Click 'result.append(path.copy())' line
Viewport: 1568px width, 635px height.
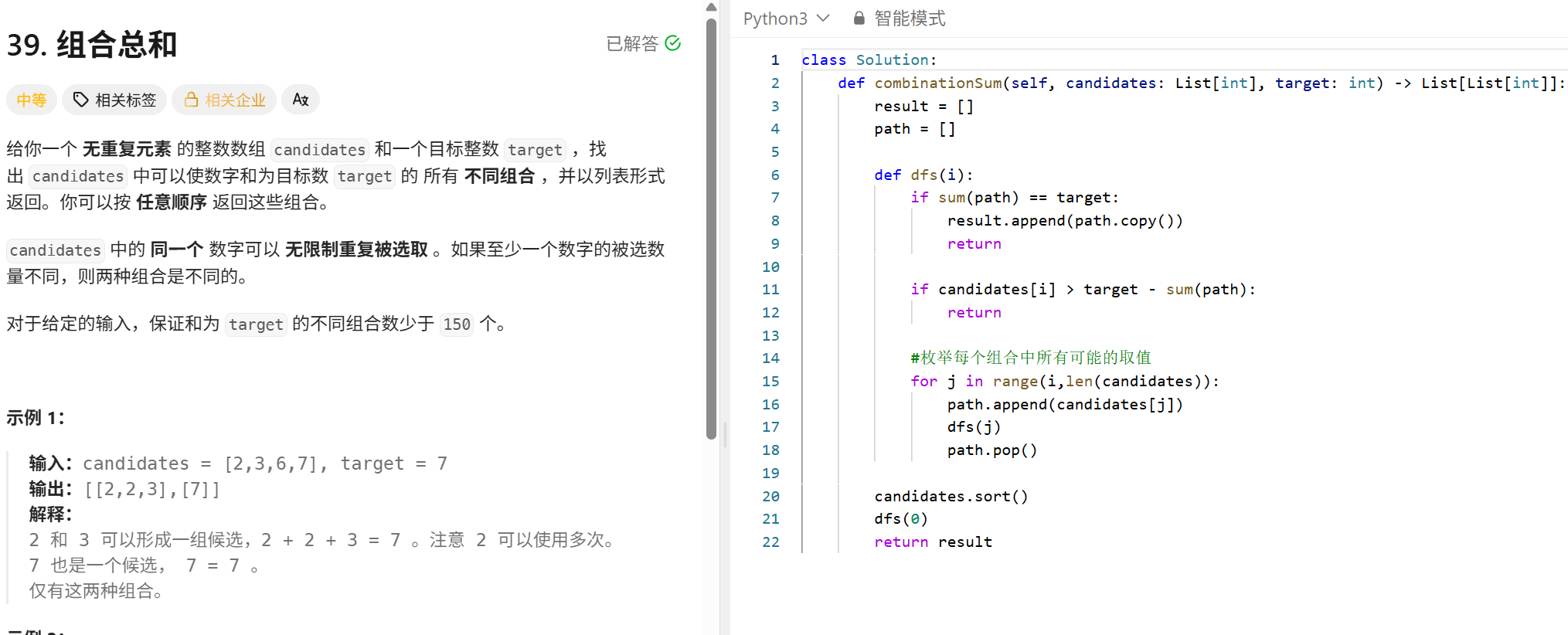coord(1065,220)
